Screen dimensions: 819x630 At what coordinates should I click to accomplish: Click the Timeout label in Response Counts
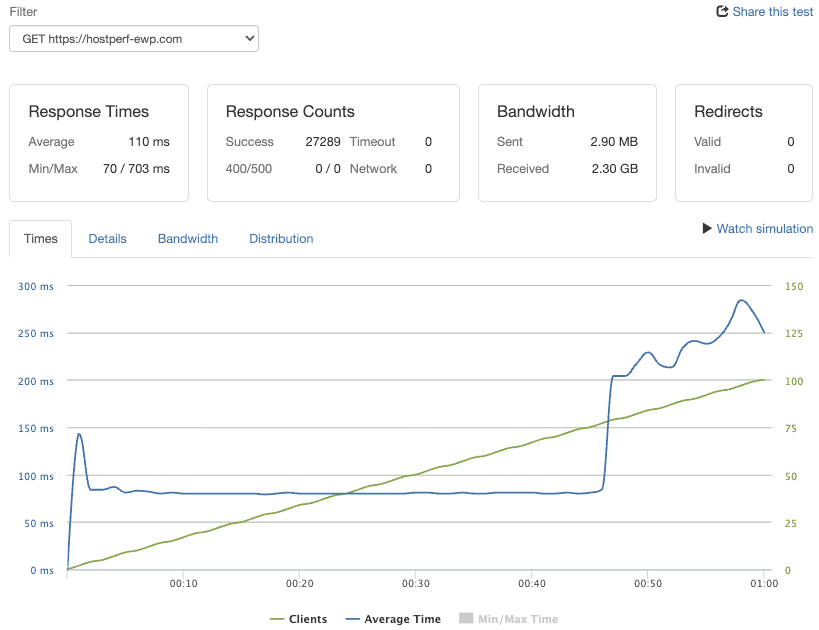click(372, 142)
